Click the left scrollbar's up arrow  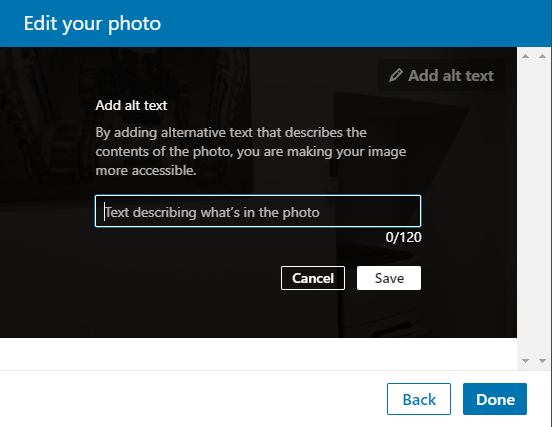coord(526,56)
